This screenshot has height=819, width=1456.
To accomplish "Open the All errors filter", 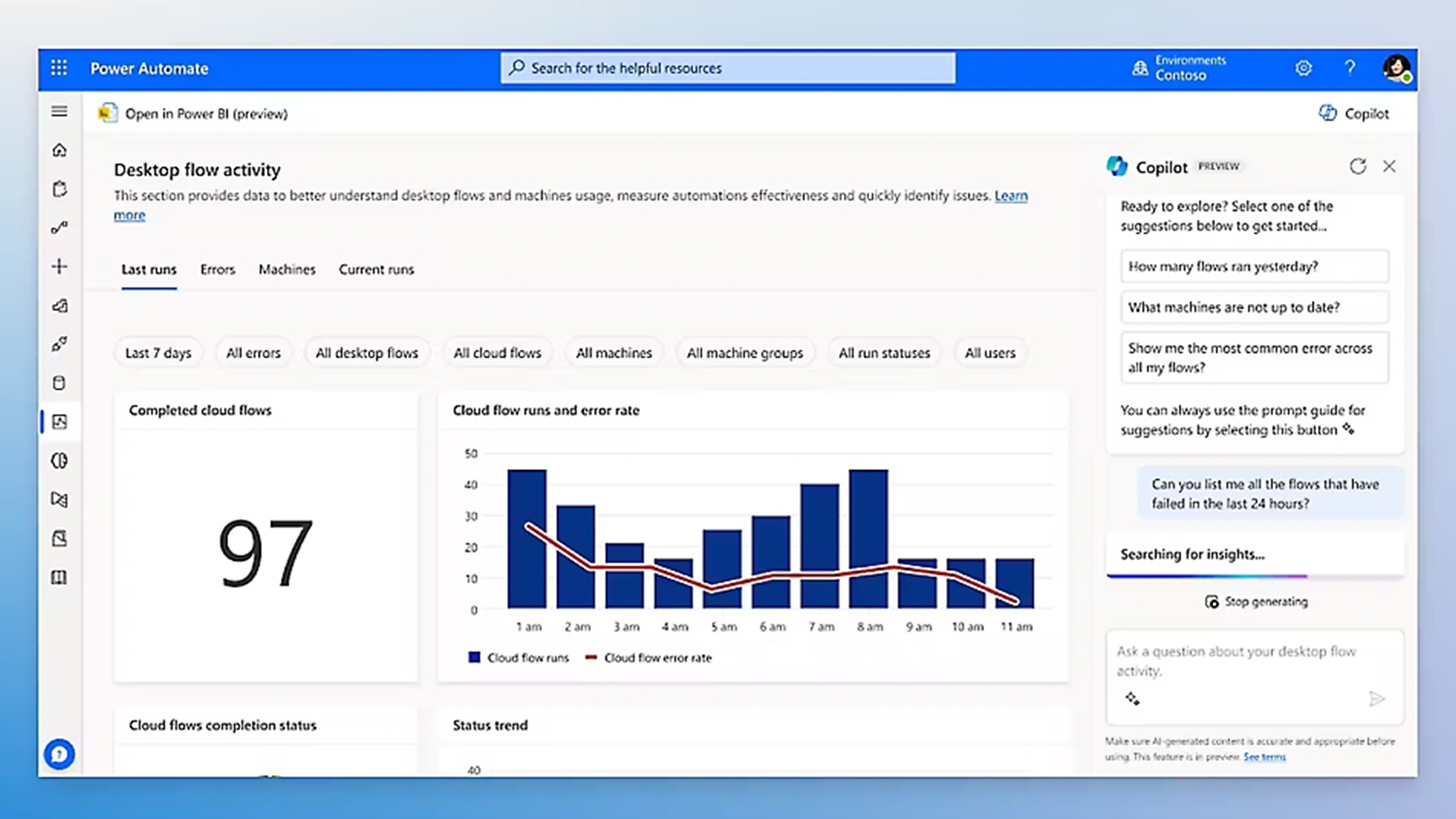I will [x=253, y=353].
